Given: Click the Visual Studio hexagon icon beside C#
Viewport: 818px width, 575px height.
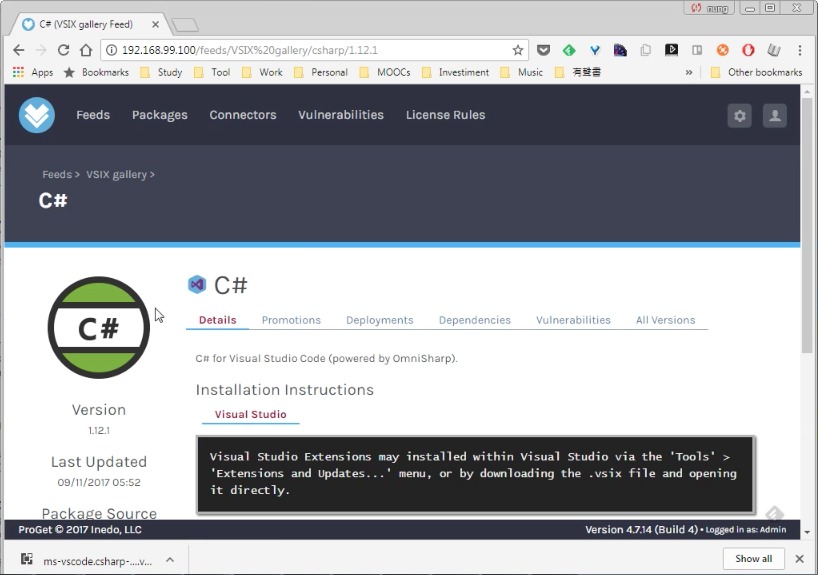Looking at the screenshot, I should tap(197, 284).
